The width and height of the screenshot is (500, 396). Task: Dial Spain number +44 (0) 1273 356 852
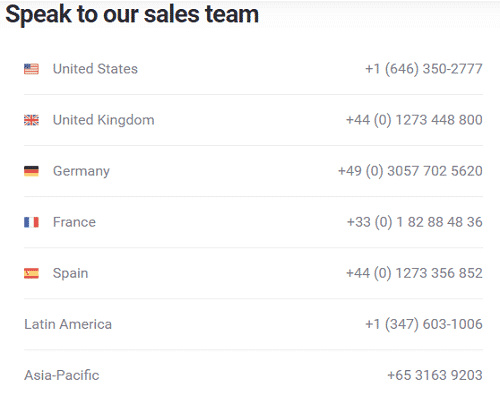pos(414,273)
